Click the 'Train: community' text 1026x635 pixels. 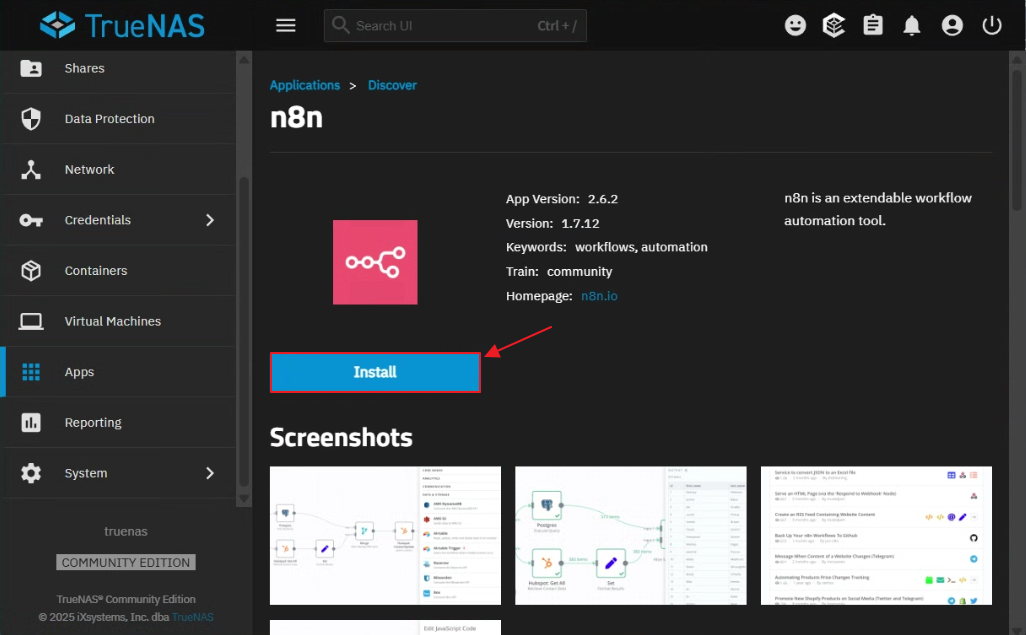[559, 272]
